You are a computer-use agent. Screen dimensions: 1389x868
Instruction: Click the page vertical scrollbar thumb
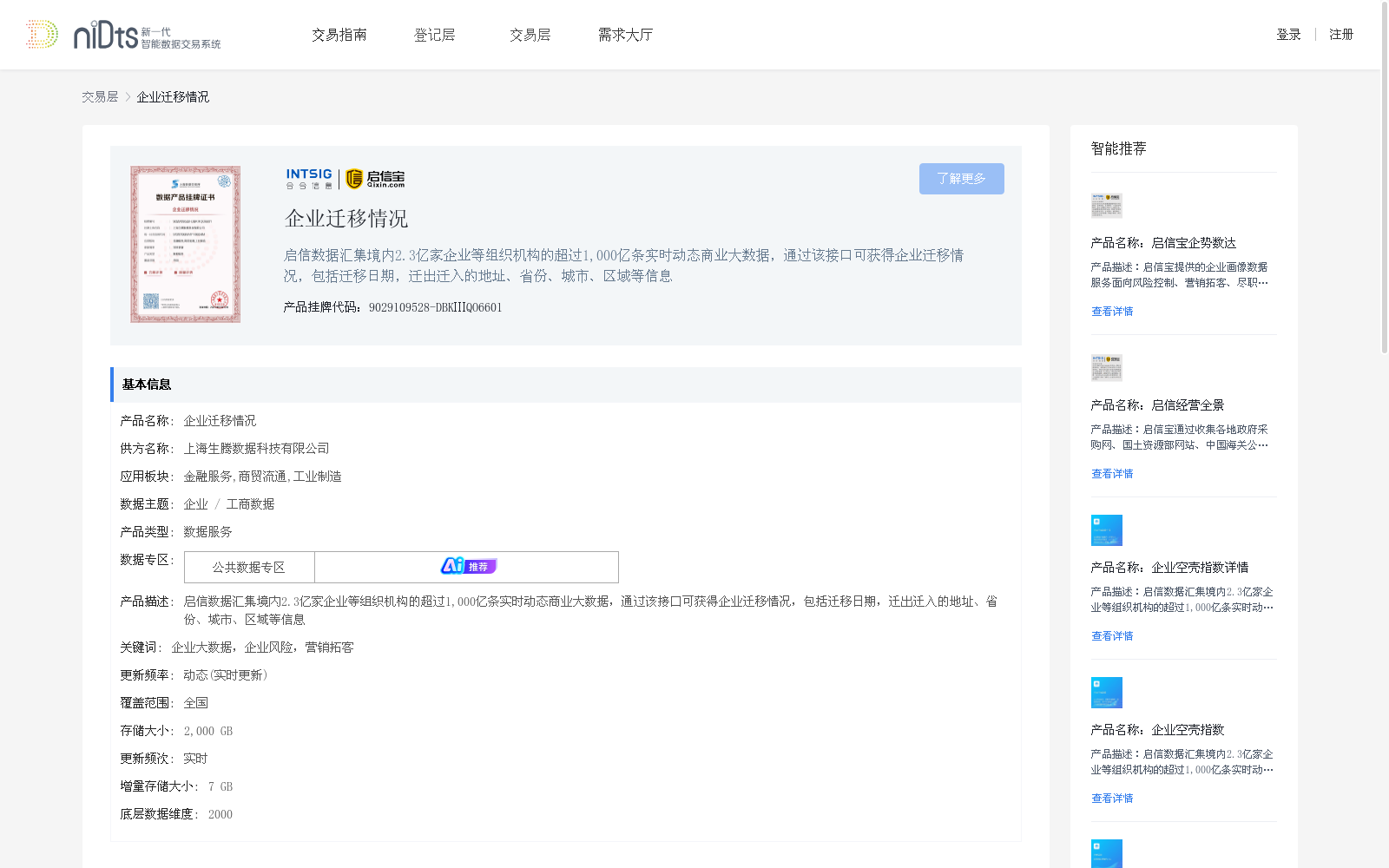(x=1385, y=177)
